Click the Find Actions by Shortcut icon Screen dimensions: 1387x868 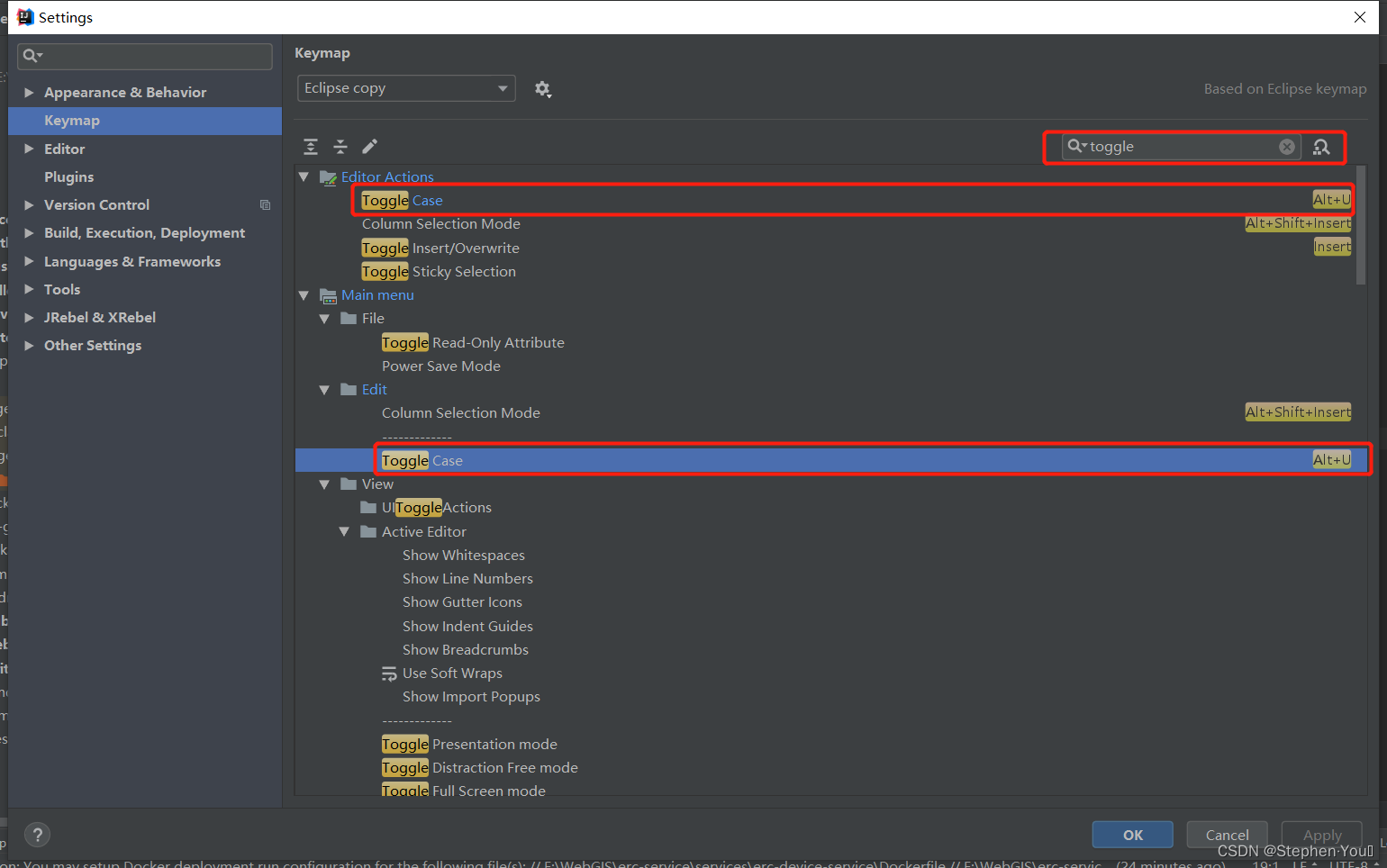1321,147
